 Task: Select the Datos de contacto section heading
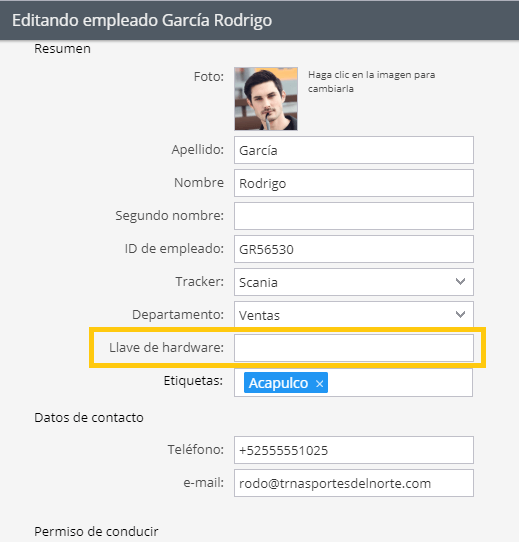(89, 418)
